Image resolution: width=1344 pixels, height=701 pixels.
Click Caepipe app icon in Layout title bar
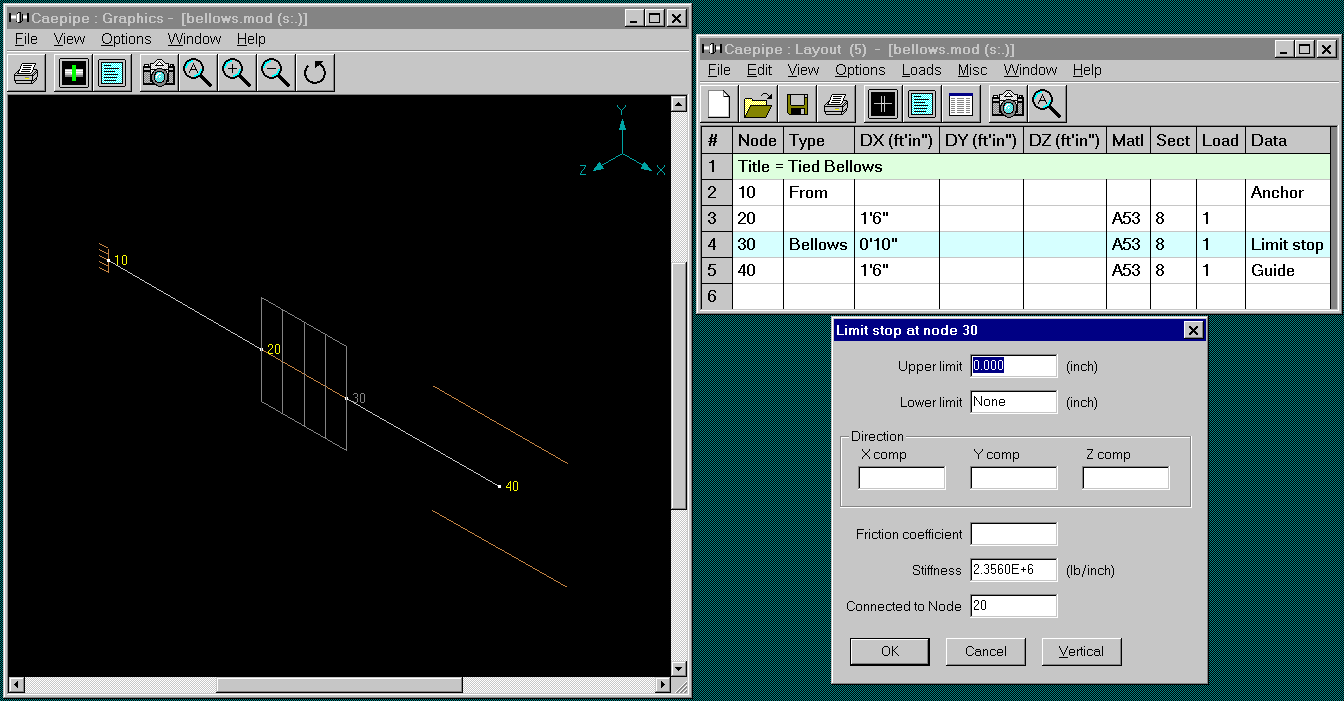(x=711, y=49)
